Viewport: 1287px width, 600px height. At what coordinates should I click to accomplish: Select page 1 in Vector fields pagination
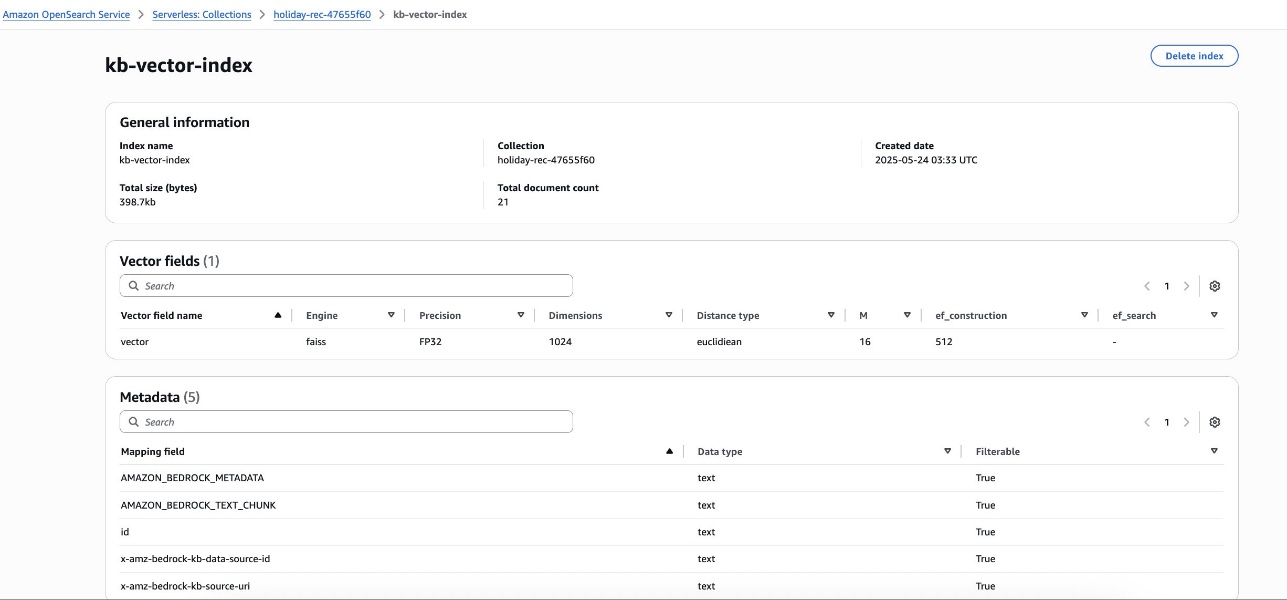point(1166,286)
